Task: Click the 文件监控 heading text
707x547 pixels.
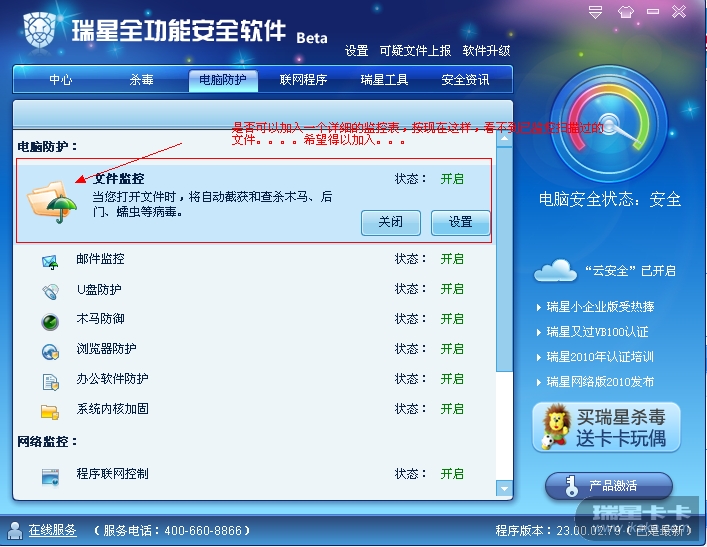Action: click(119, 179)
